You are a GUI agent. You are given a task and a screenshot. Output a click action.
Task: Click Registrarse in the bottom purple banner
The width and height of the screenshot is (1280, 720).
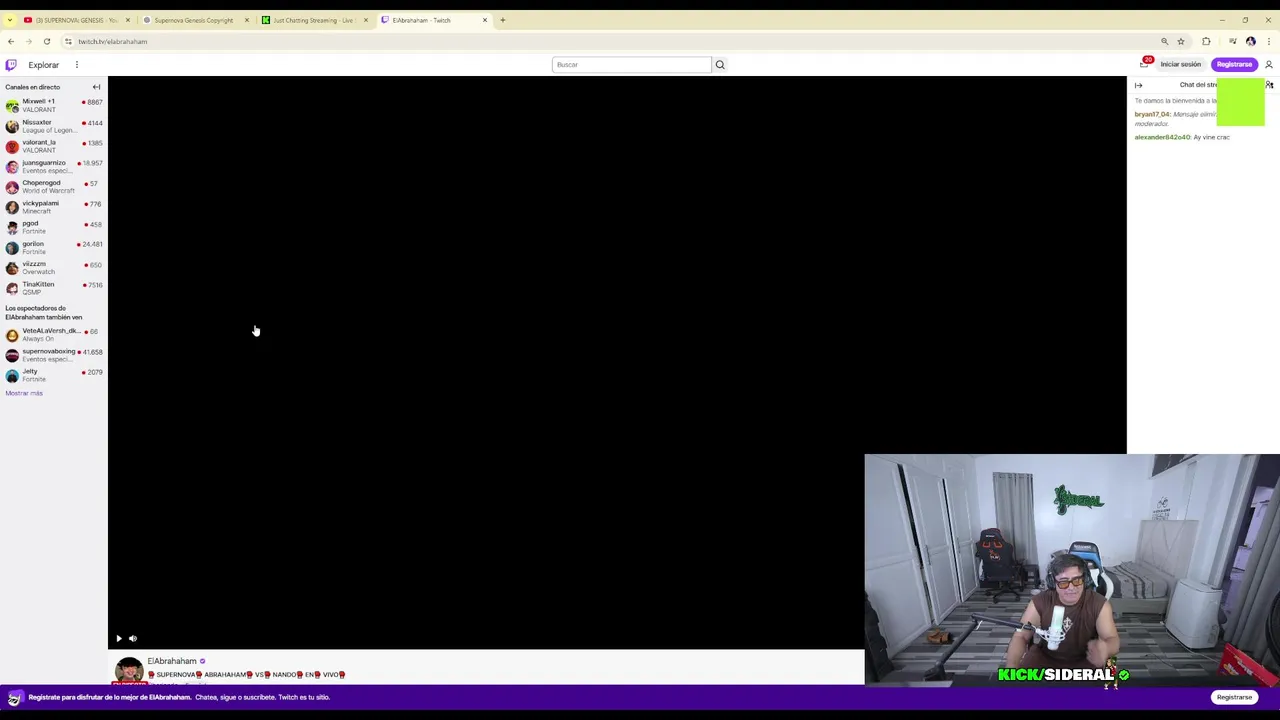click(1234, 697)
